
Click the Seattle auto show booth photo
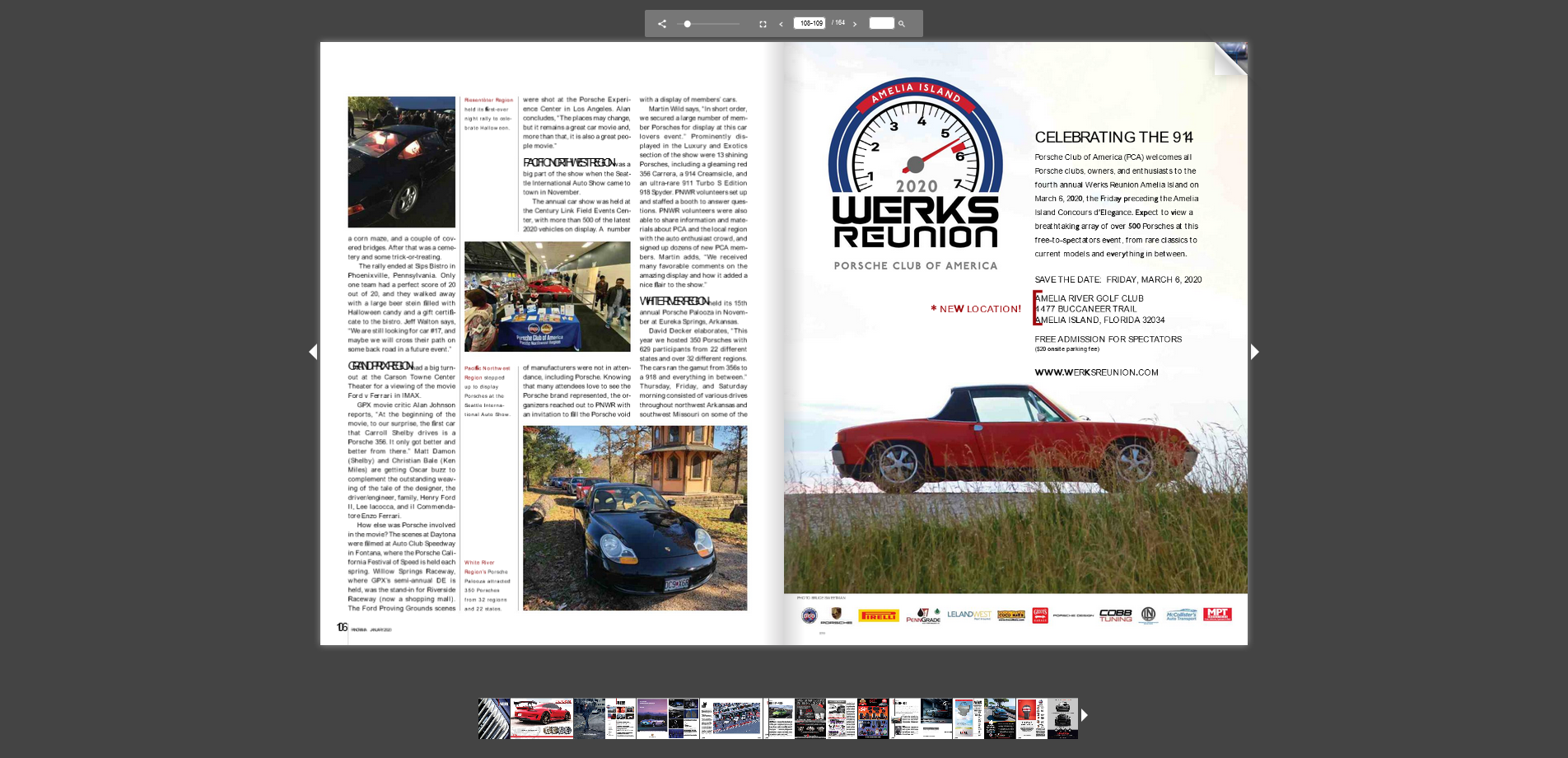(x=548, y=297)
